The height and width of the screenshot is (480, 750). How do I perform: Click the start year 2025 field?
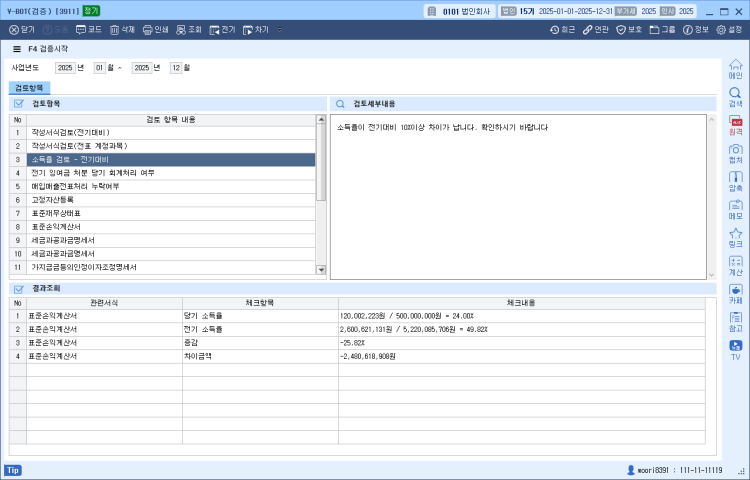tap(65, 68)
